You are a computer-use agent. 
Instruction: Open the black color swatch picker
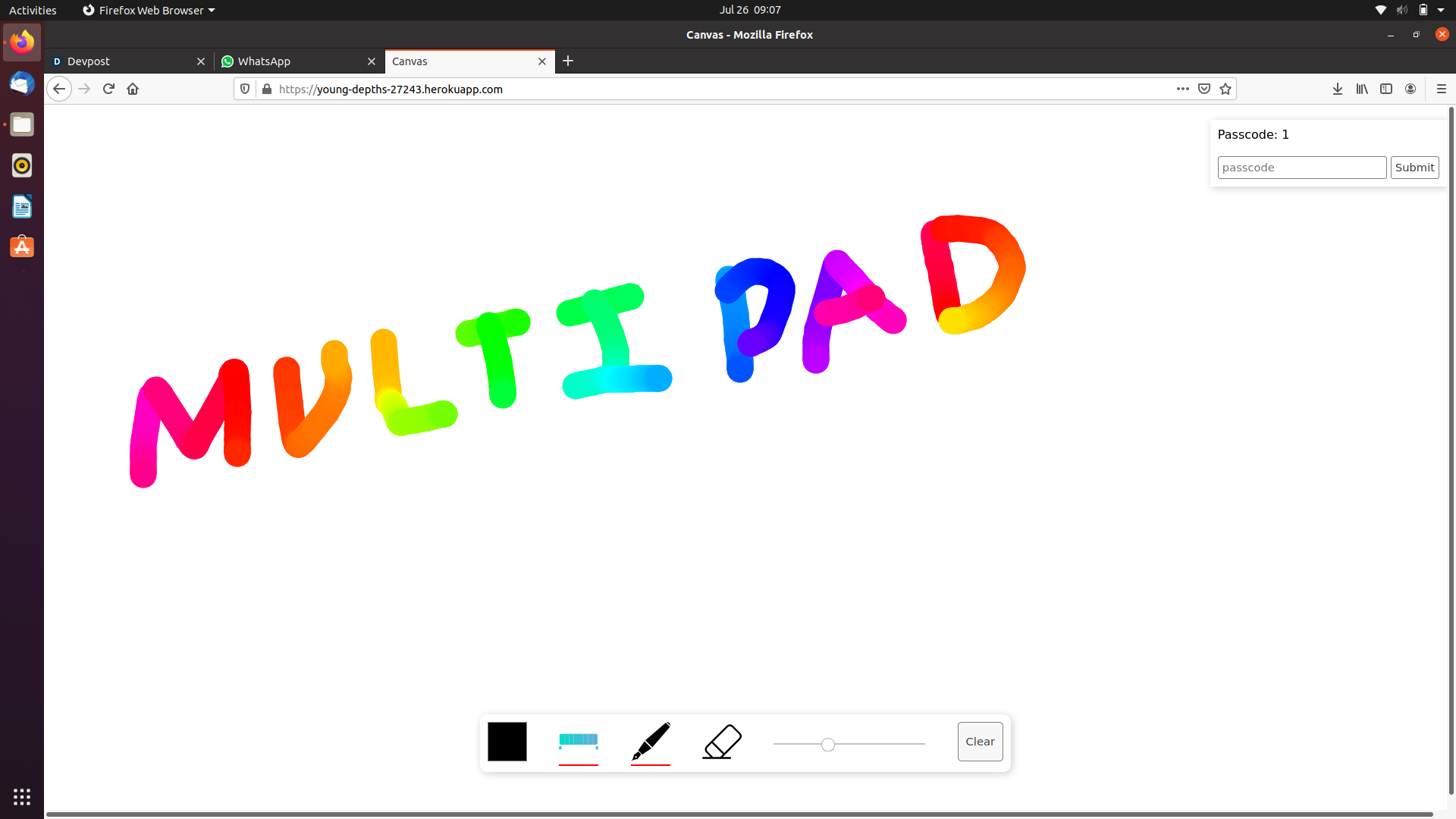pyautogui.click(x=507, y=741)
